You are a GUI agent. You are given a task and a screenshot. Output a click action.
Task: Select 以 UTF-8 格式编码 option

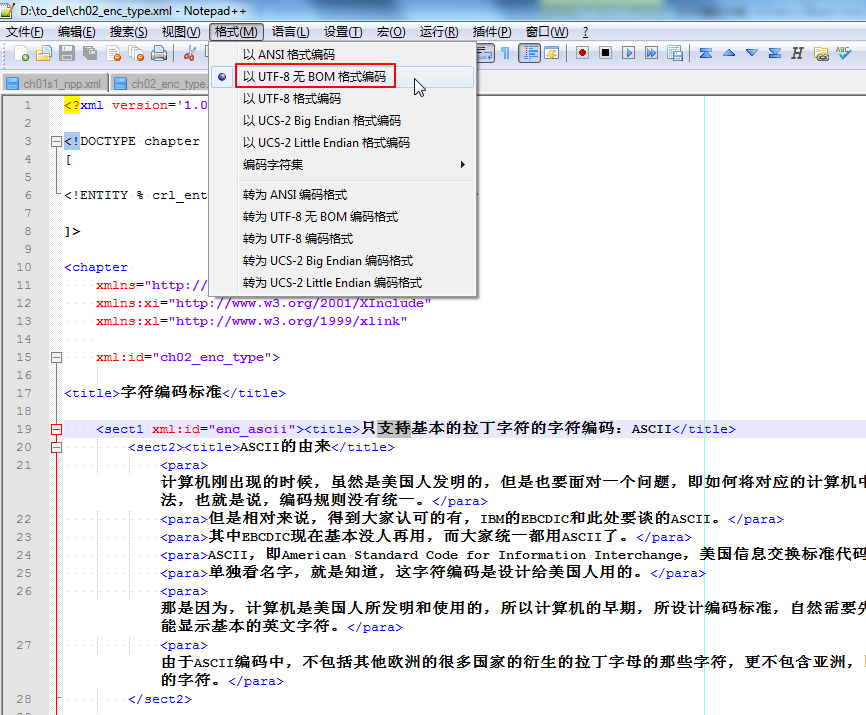click(x=342, y=99)
